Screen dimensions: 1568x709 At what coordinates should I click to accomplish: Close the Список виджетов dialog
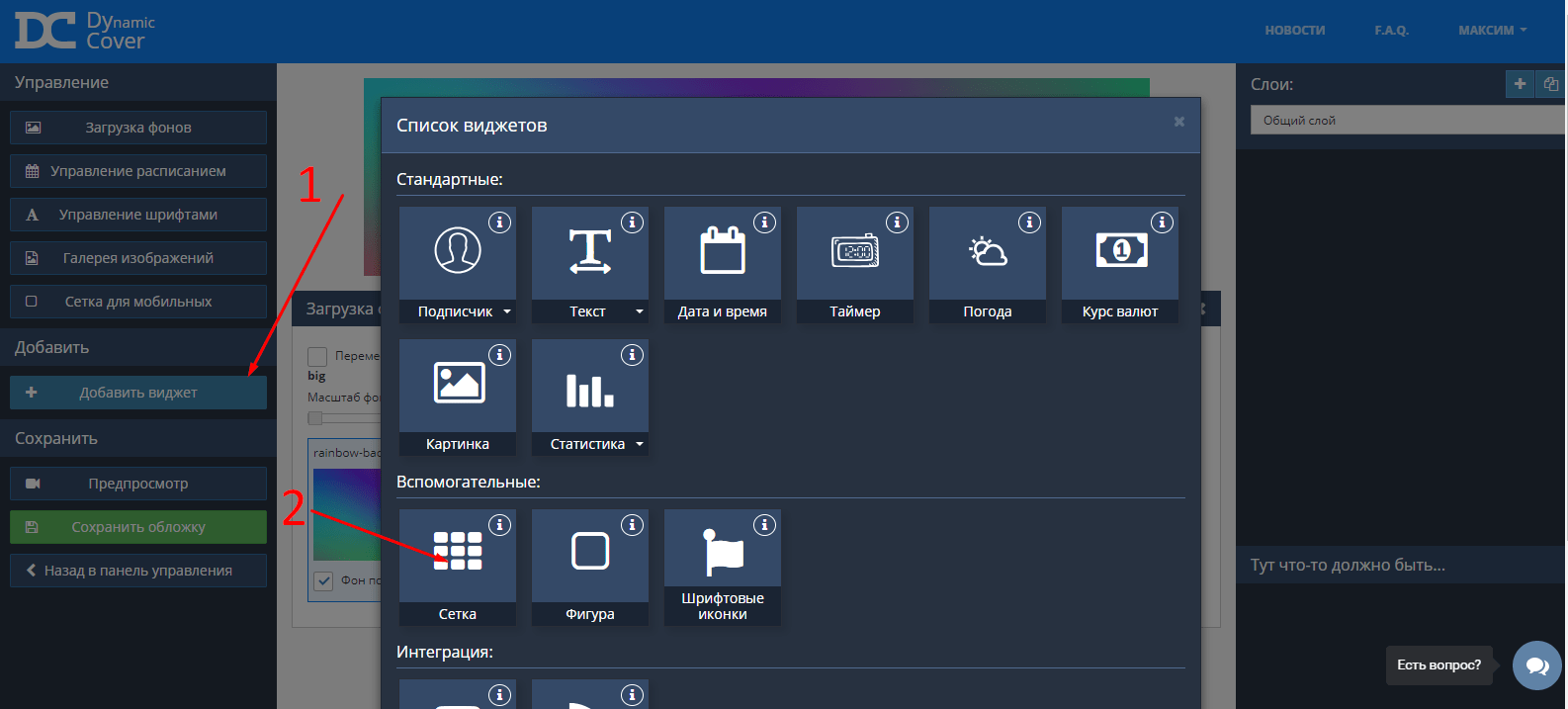(1178, 122)
